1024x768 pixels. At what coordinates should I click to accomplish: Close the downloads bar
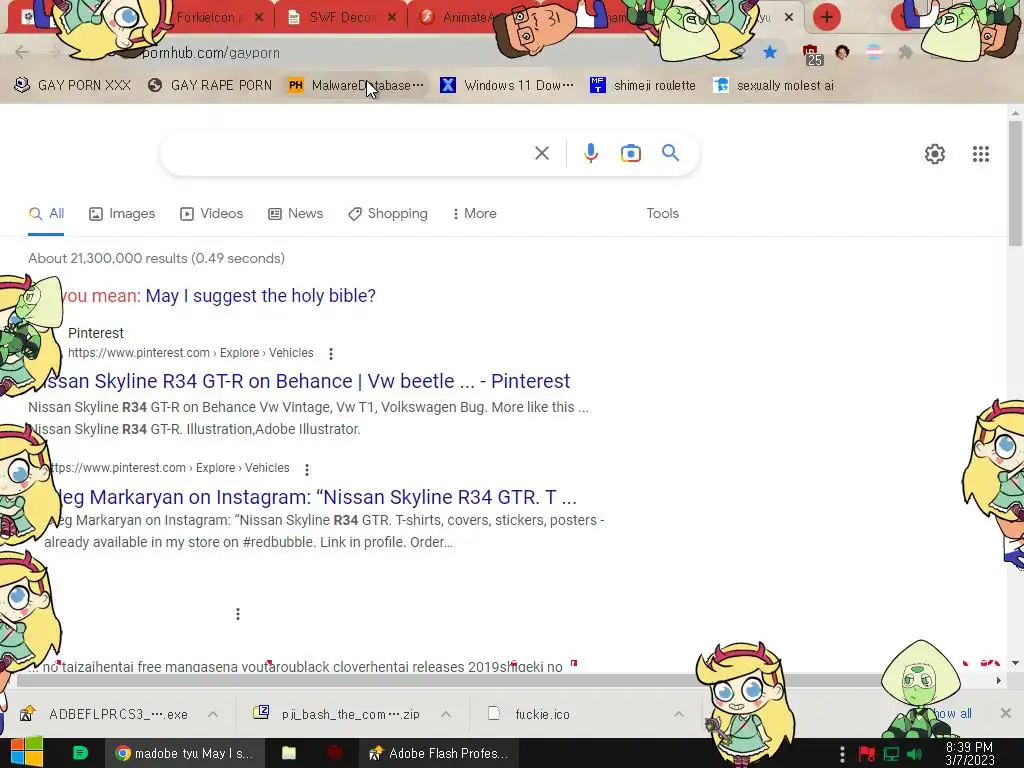[x=1006, y=713]
